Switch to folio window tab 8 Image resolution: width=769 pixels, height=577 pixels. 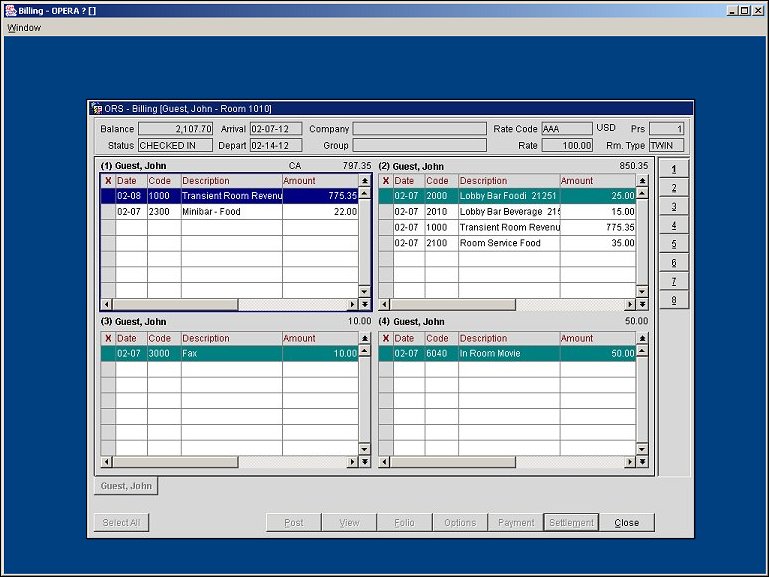pyautogui.click(x=674, y=300)
